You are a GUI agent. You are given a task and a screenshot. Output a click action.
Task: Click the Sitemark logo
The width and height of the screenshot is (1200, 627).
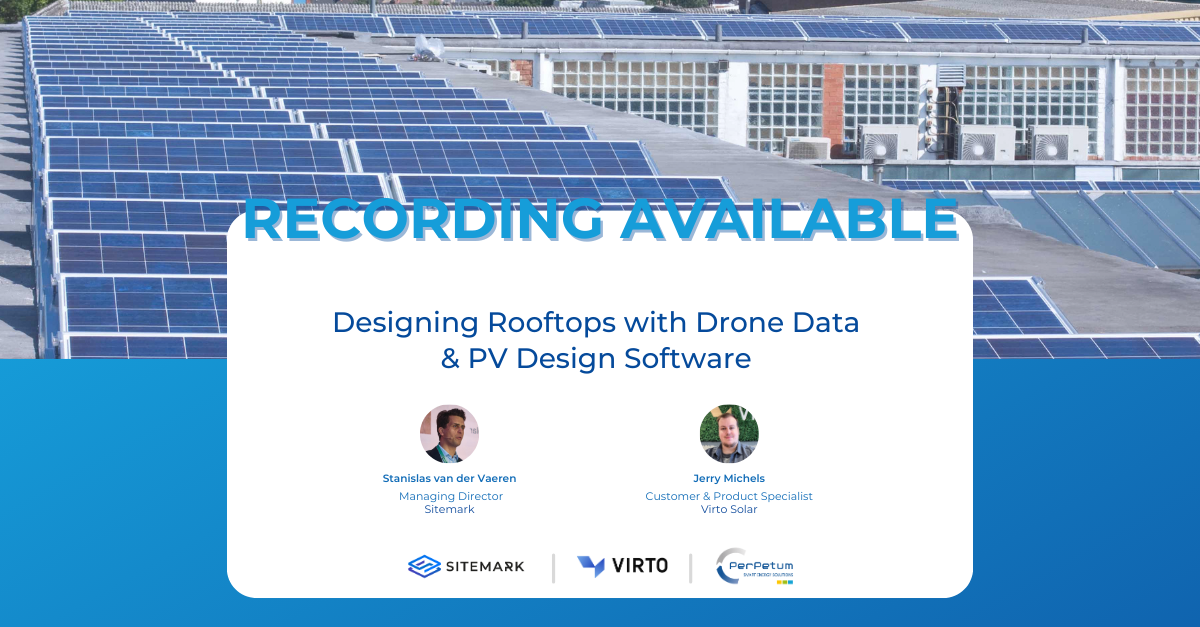[466, 566]
